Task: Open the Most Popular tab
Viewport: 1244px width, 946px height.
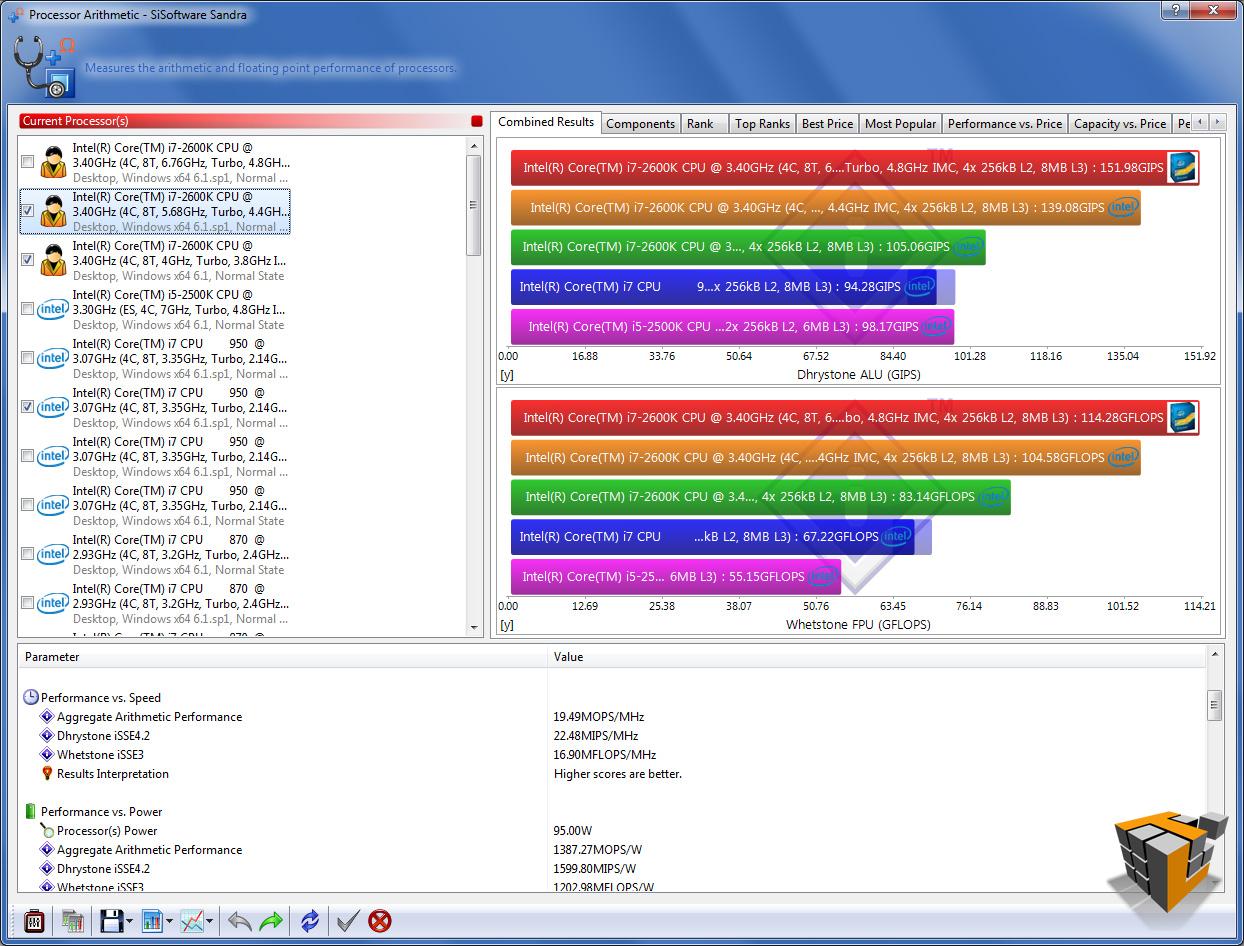Action: 901,124
